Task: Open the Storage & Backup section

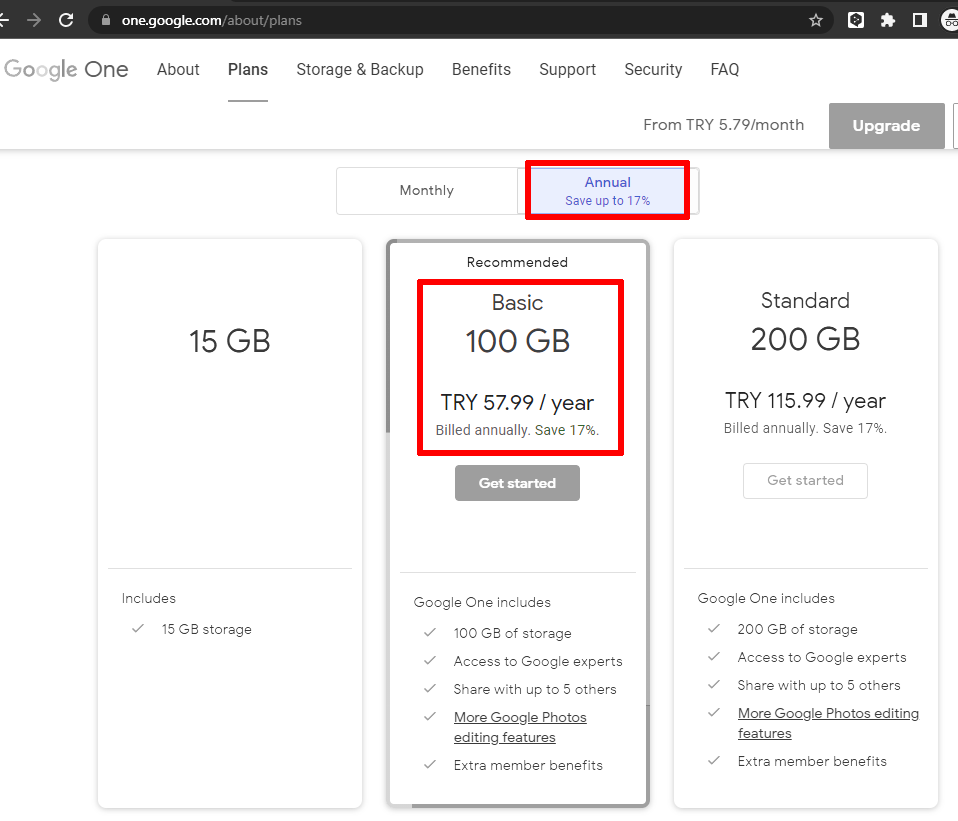Action: [x=360, y=69]
